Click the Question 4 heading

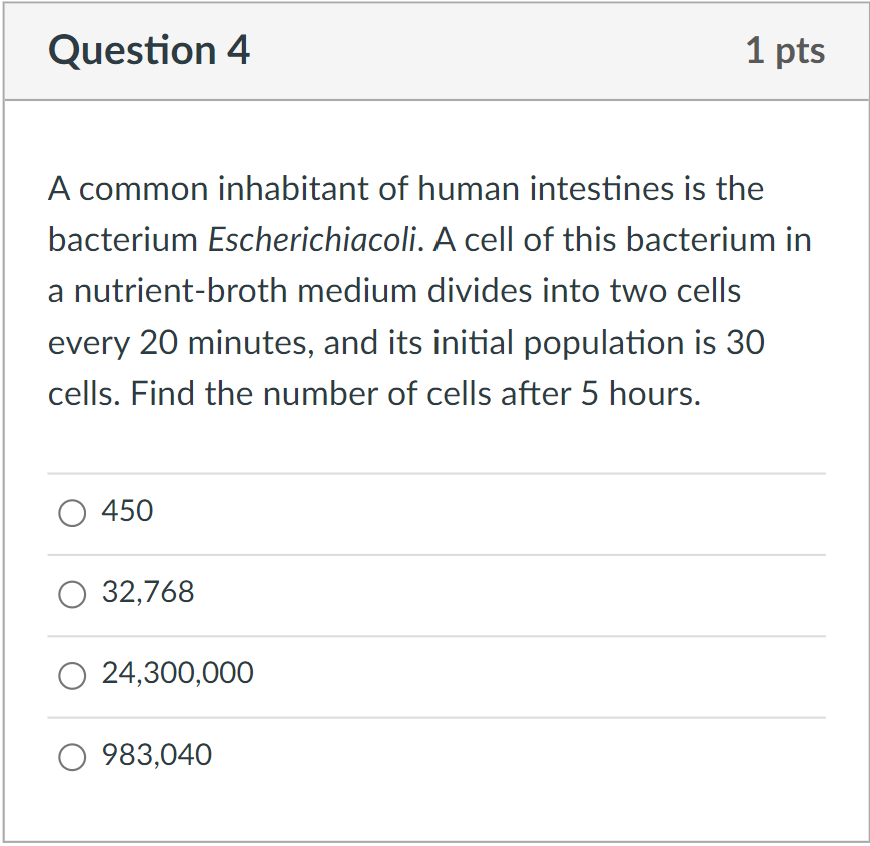pos(149,50)
